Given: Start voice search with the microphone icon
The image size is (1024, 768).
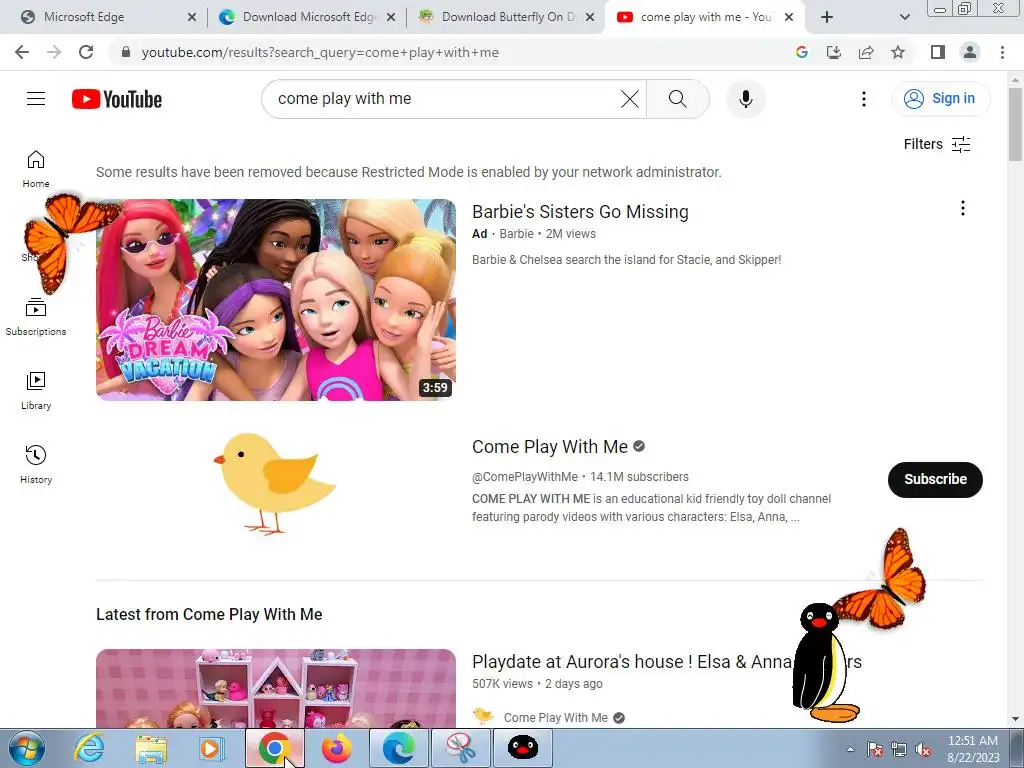Looking at the screenshot, I should coord(746,99).
